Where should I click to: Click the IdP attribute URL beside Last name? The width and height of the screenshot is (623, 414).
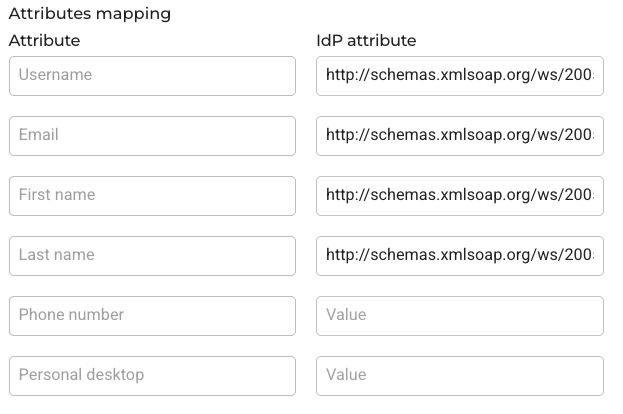point(460,256)
